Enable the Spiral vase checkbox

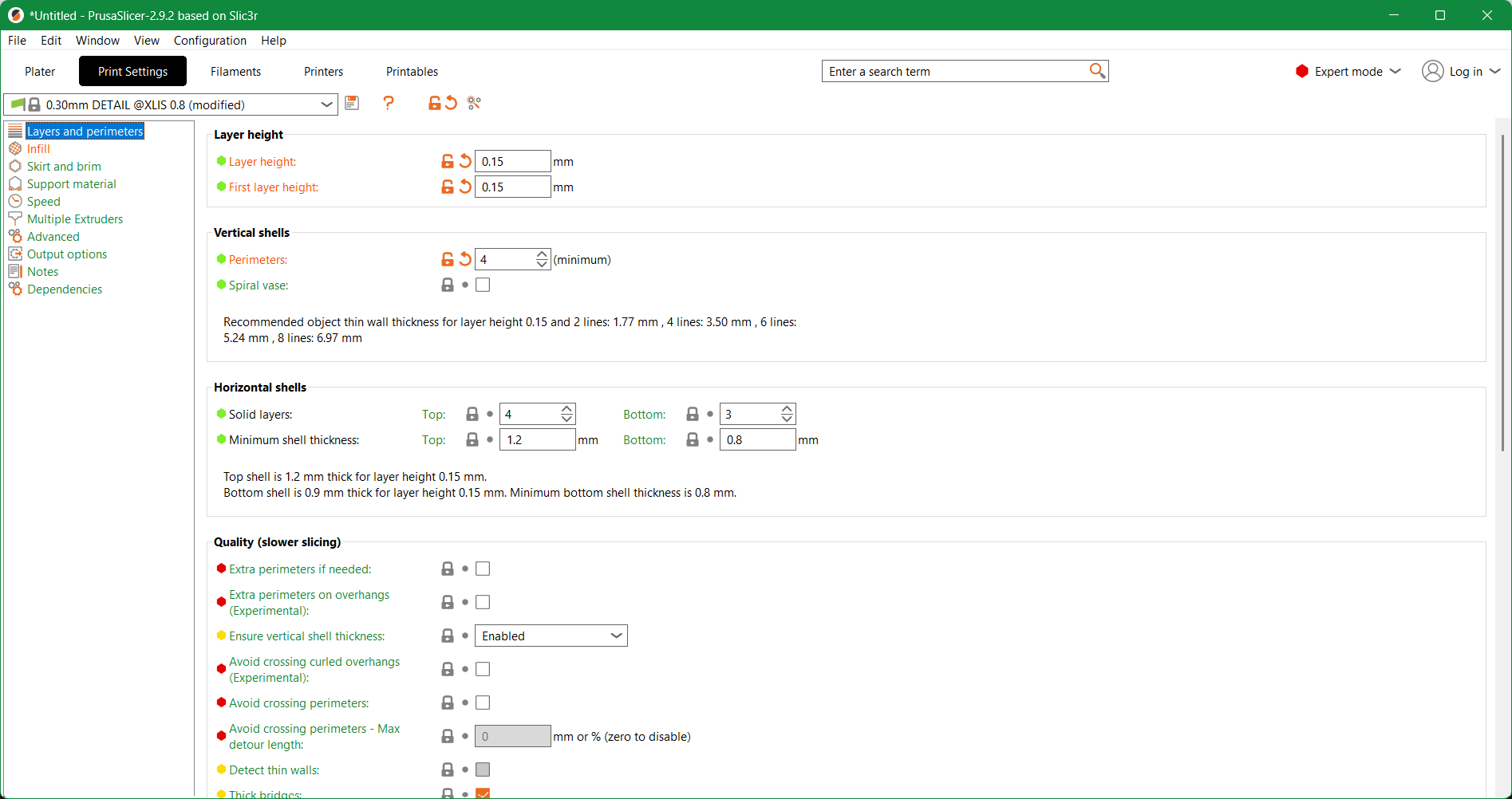pos(483,285)
